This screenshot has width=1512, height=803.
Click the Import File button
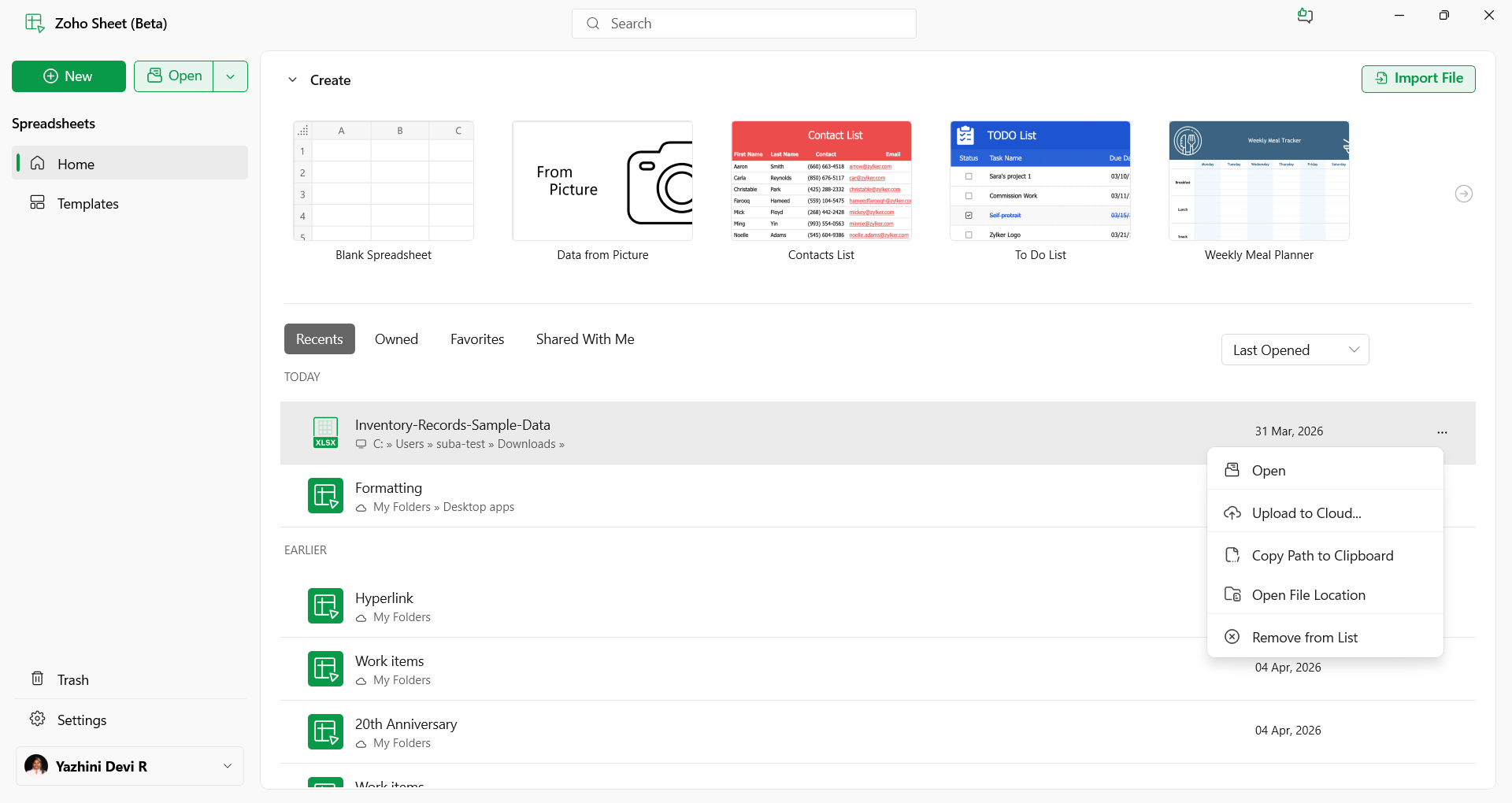point(1418,78)
